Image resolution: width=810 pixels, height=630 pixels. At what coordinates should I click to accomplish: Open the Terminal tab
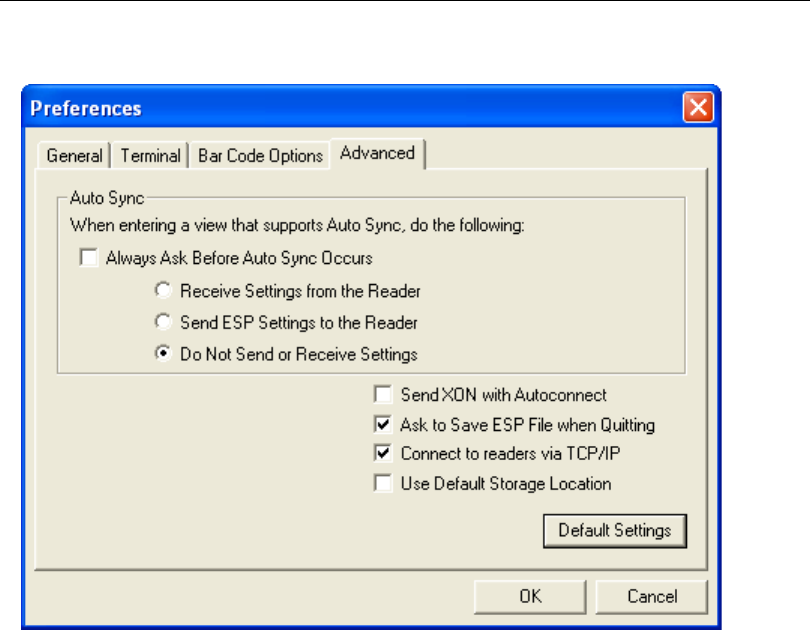[151, 156]
